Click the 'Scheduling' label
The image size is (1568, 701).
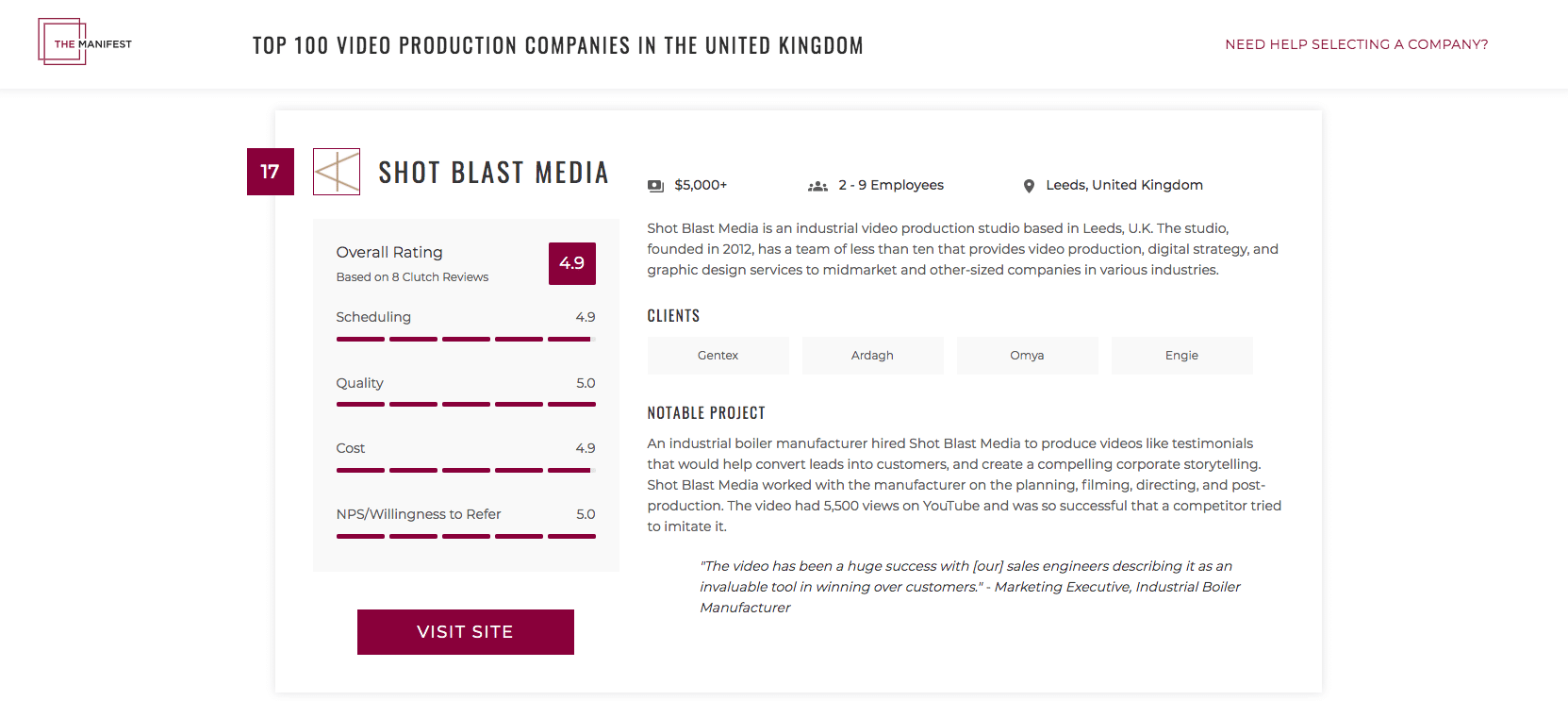pos(373,317)
